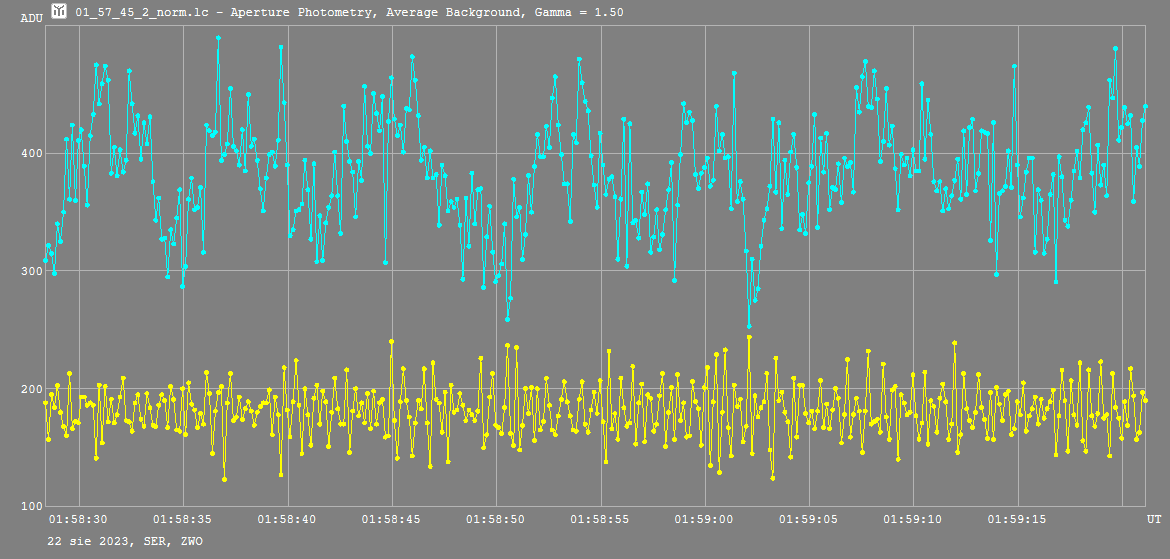
Task: Click the footer text 22 sie 2023, SER, ZWO
Action: [x=125, y=541]
